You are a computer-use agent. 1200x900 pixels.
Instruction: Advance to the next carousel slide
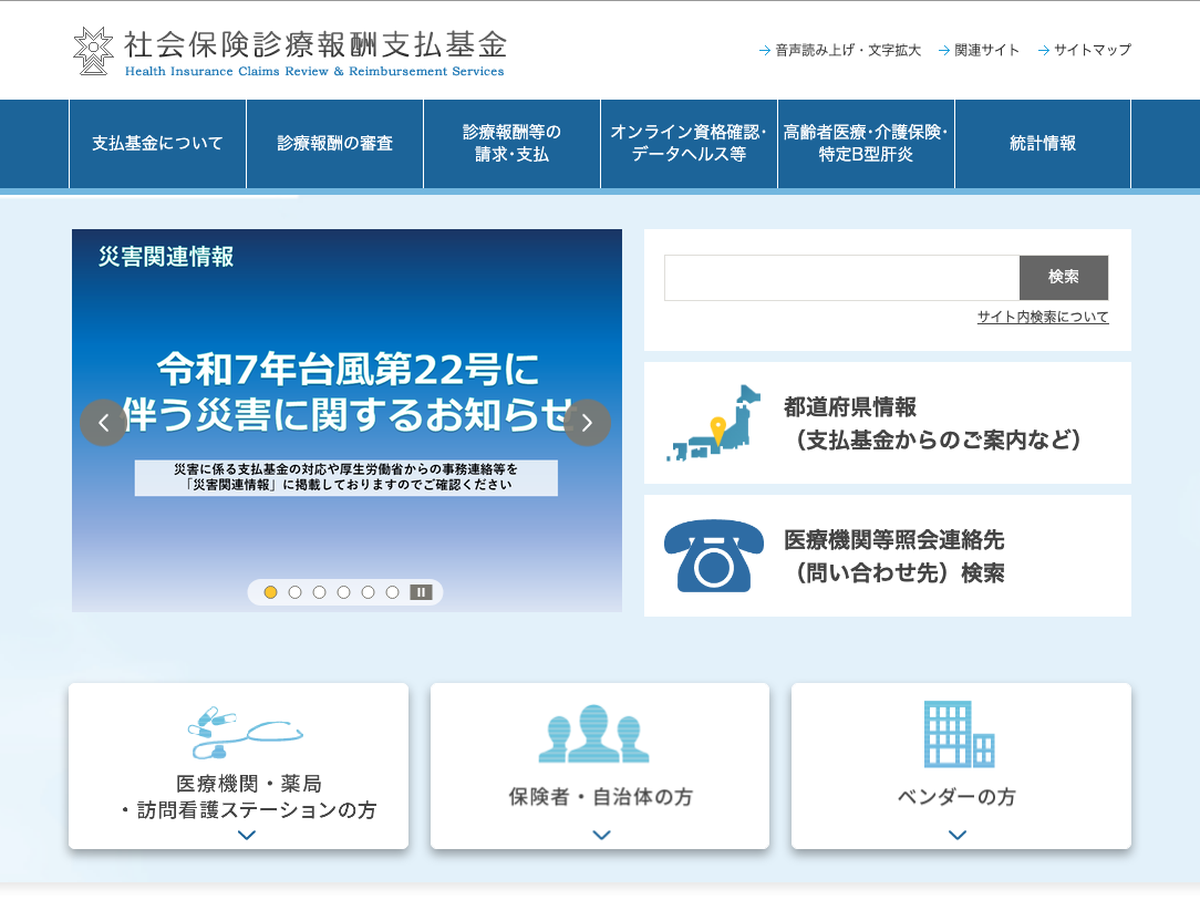pyautogui.click(x=587, y=423)
